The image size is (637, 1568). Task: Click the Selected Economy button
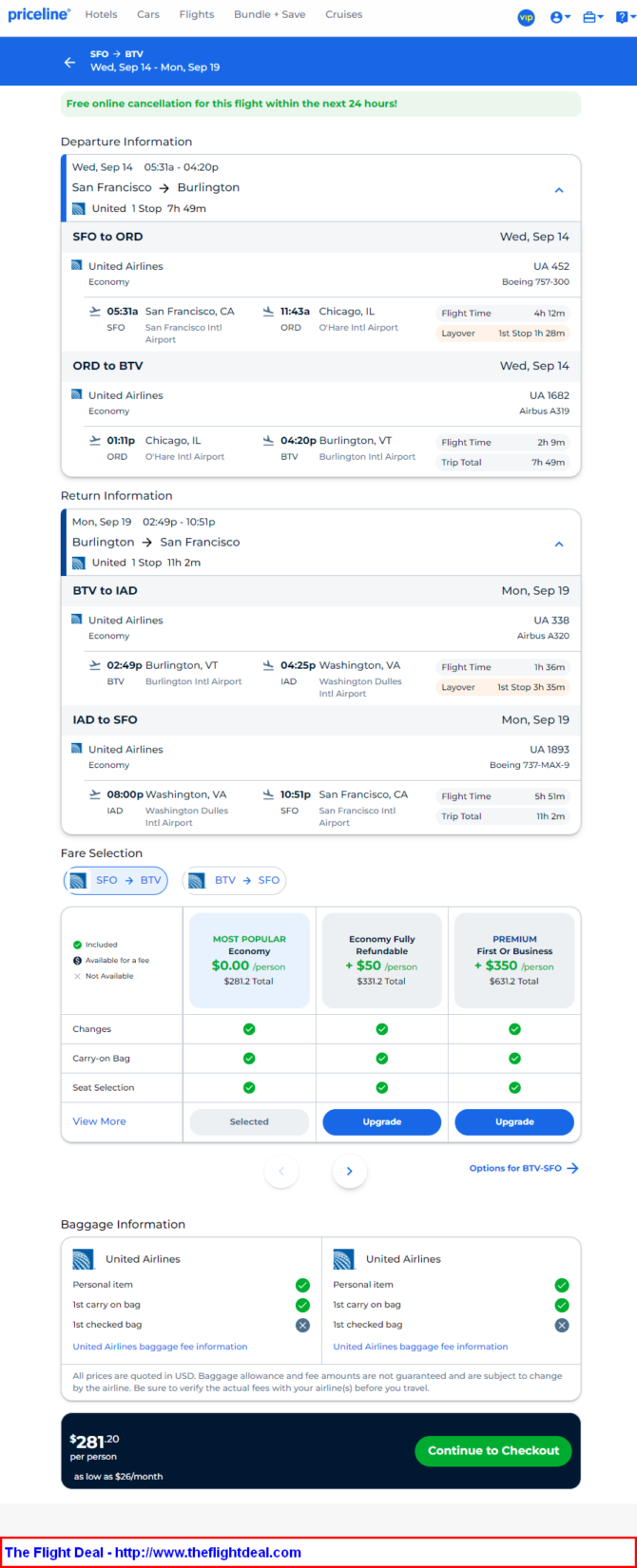click(x=249, y=1121)
